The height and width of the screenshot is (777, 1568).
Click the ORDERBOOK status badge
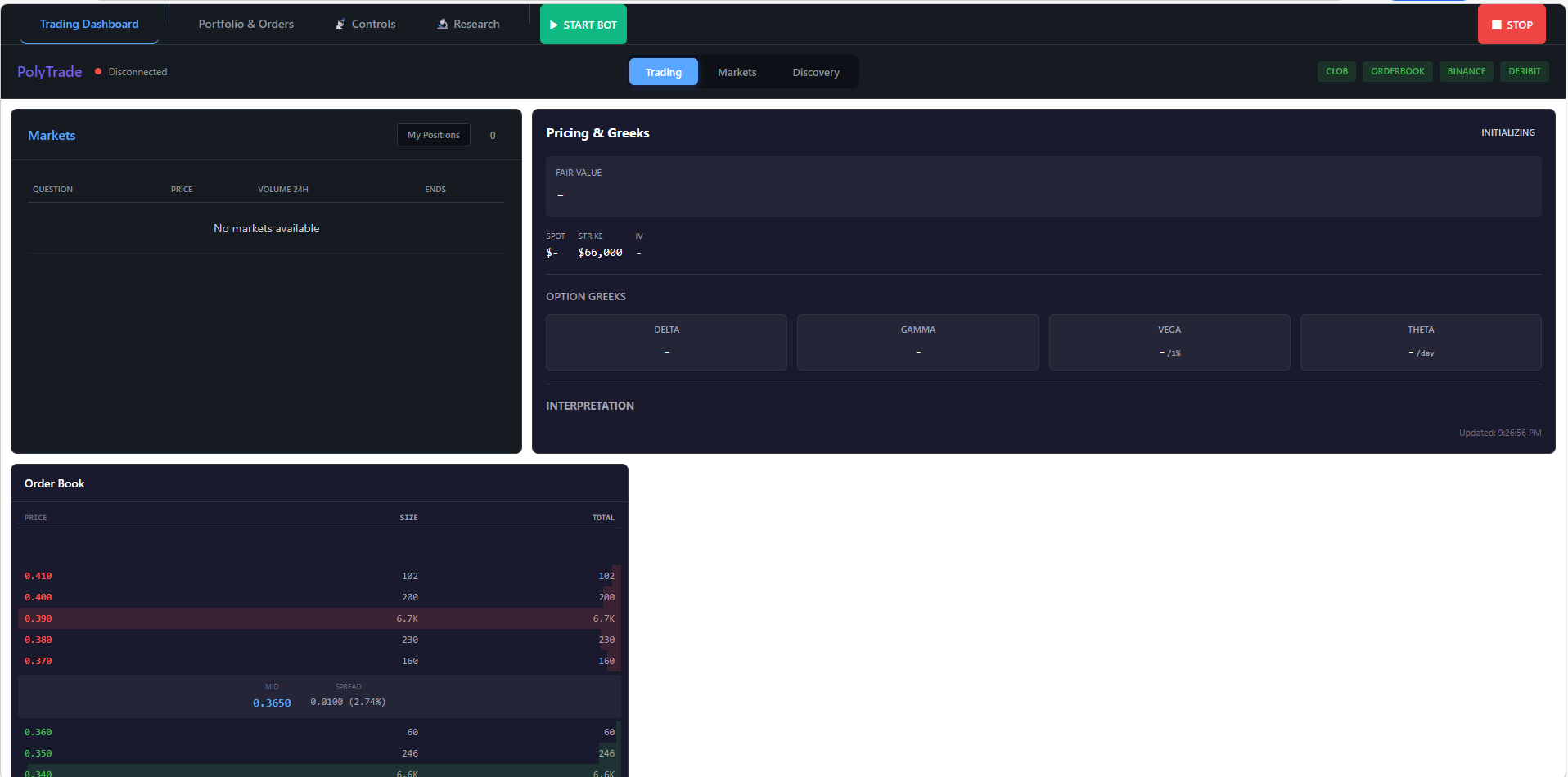click(x=1398, y=71)
